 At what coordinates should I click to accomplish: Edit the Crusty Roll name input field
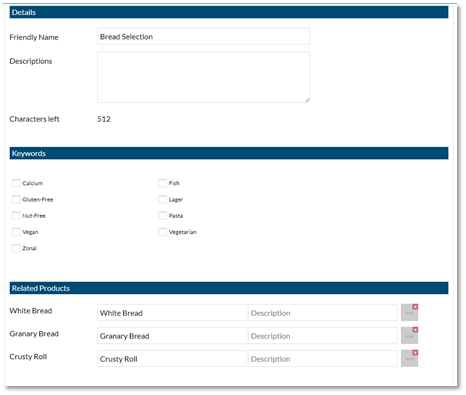(x=172, y=359)
